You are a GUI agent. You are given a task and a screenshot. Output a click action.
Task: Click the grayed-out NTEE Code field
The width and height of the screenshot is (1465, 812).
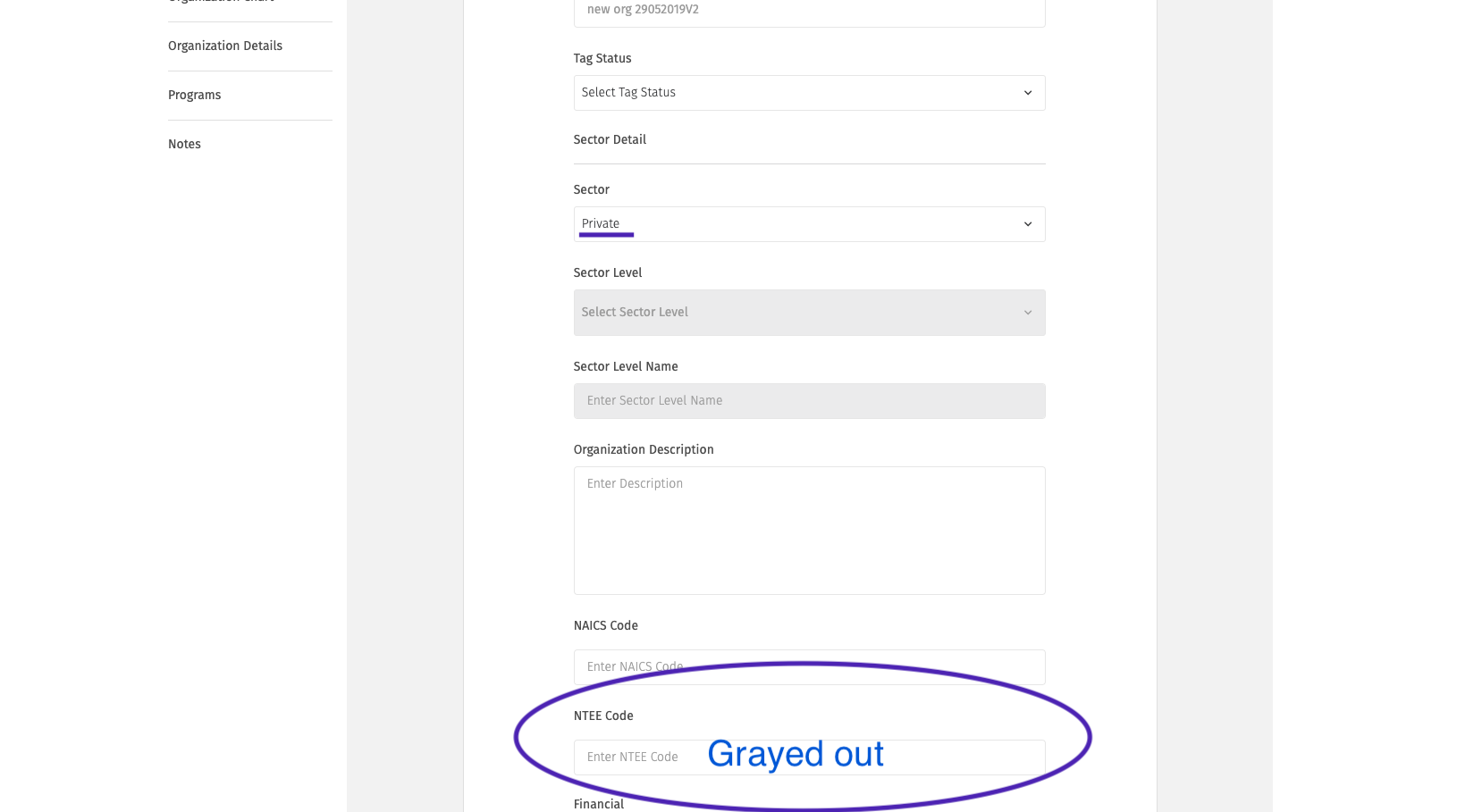tap(809, 757)
